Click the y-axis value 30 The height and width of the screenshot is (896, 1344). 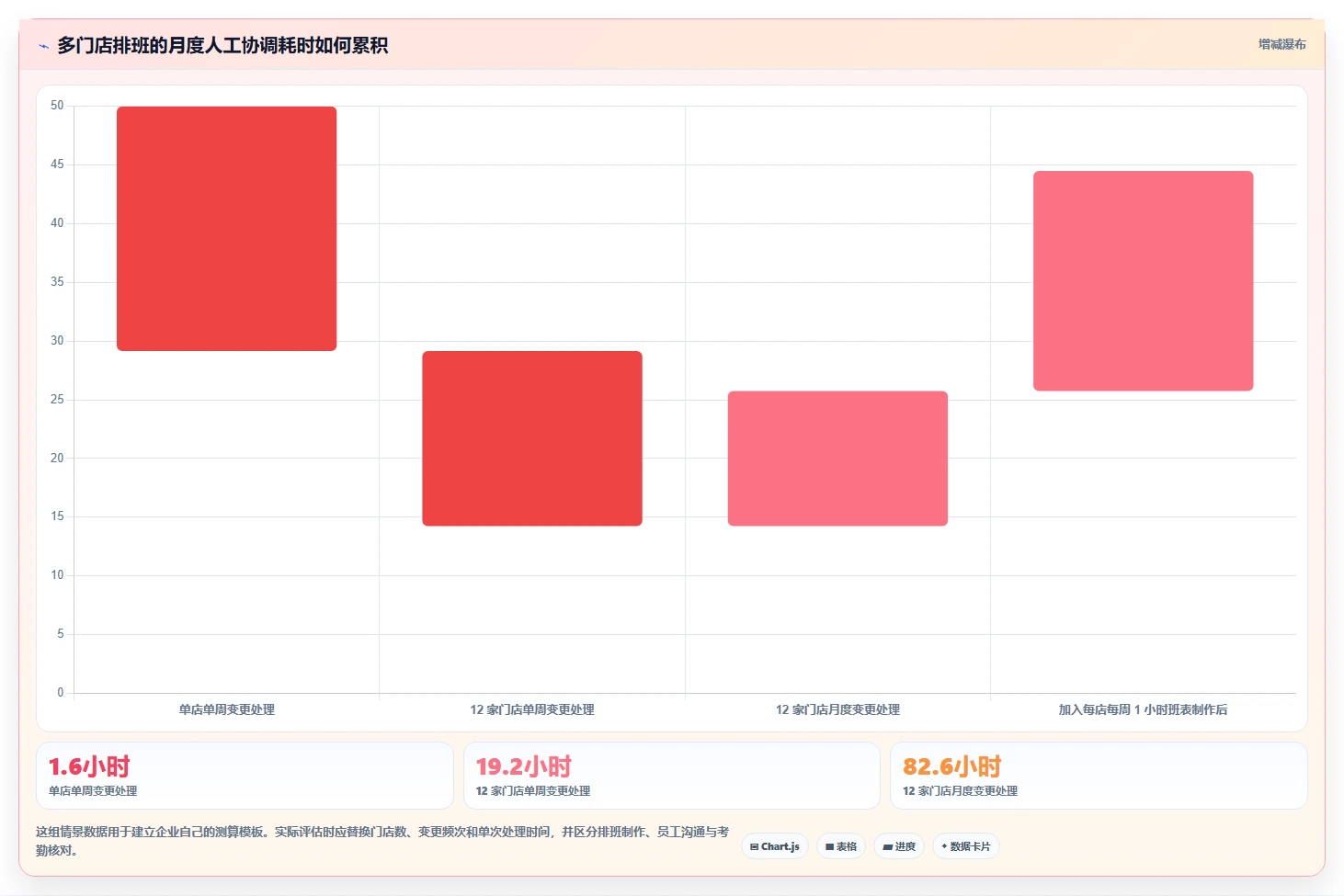tap(57, 341)
